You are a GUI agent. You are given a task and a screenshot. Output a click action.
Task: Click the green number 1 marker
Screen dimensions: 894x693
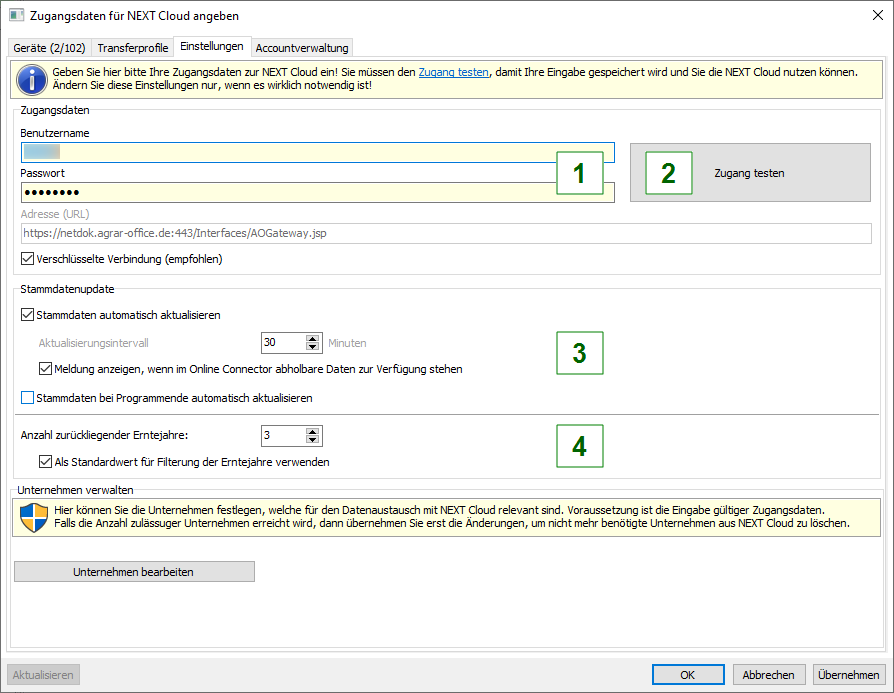click(579, 174)
